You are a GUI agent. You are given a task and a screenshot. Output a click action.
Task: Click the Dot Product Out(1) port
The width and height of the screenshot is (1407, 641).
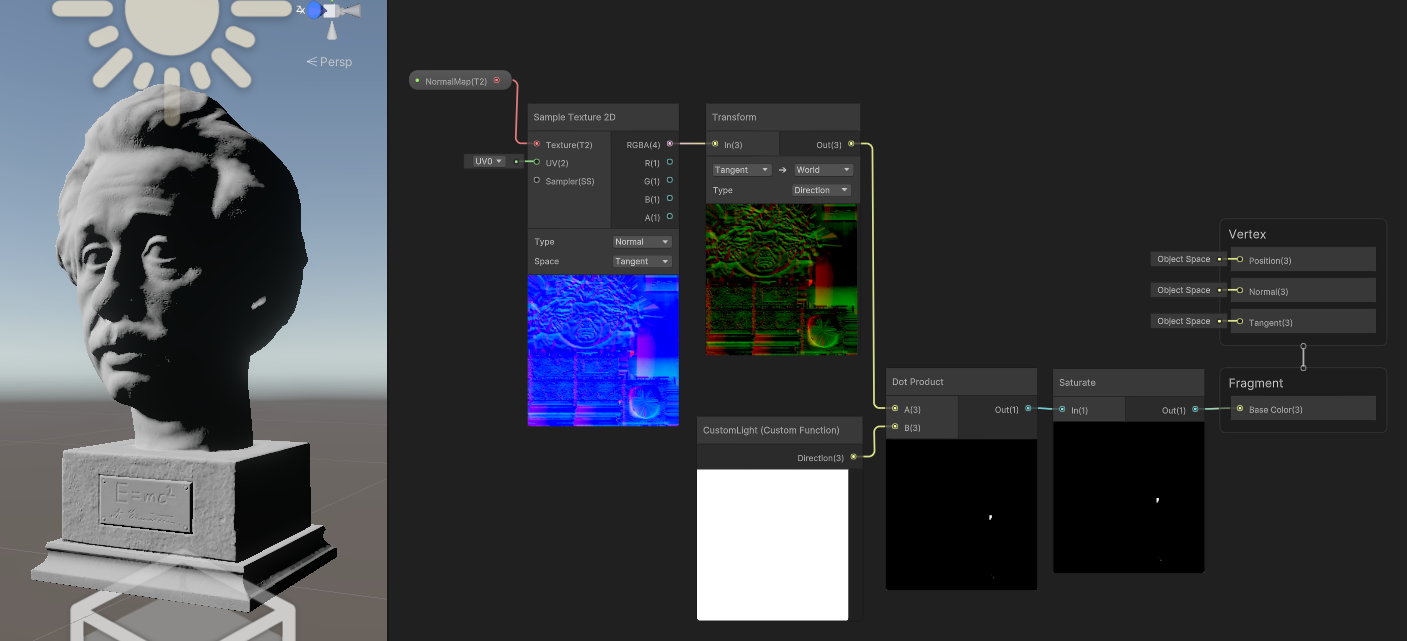pos(1028,408)
